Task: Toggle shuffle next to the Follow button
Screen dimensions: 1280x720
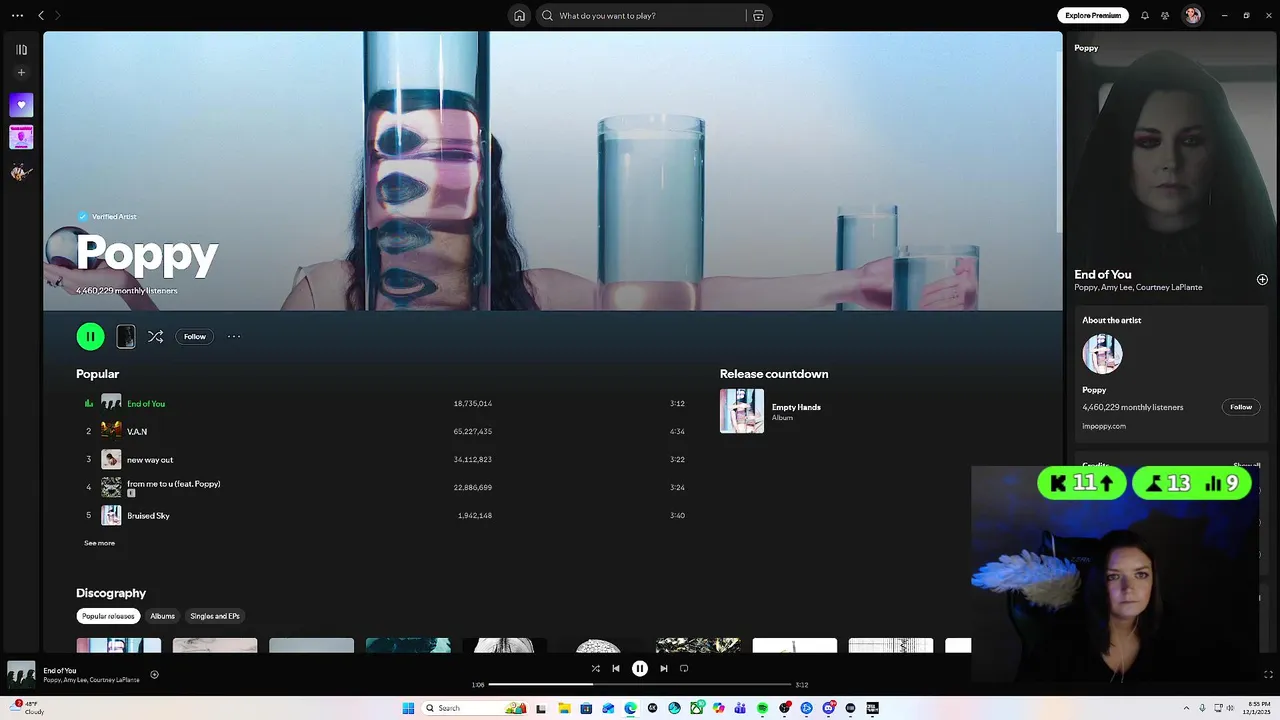Action: [x=155, y=337]
